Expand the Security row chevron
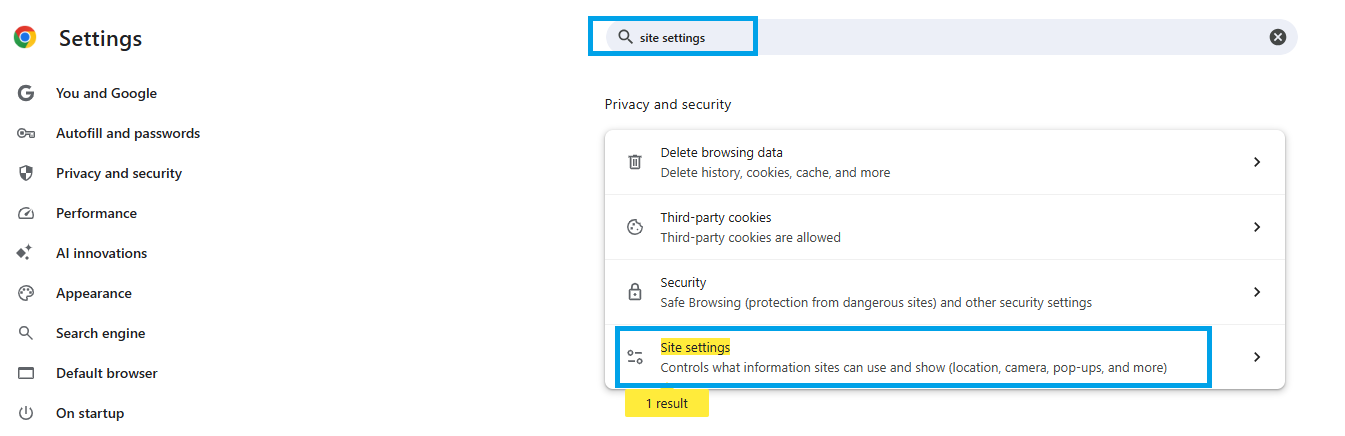The image size is (1345, 436). tap(1257, 292)
